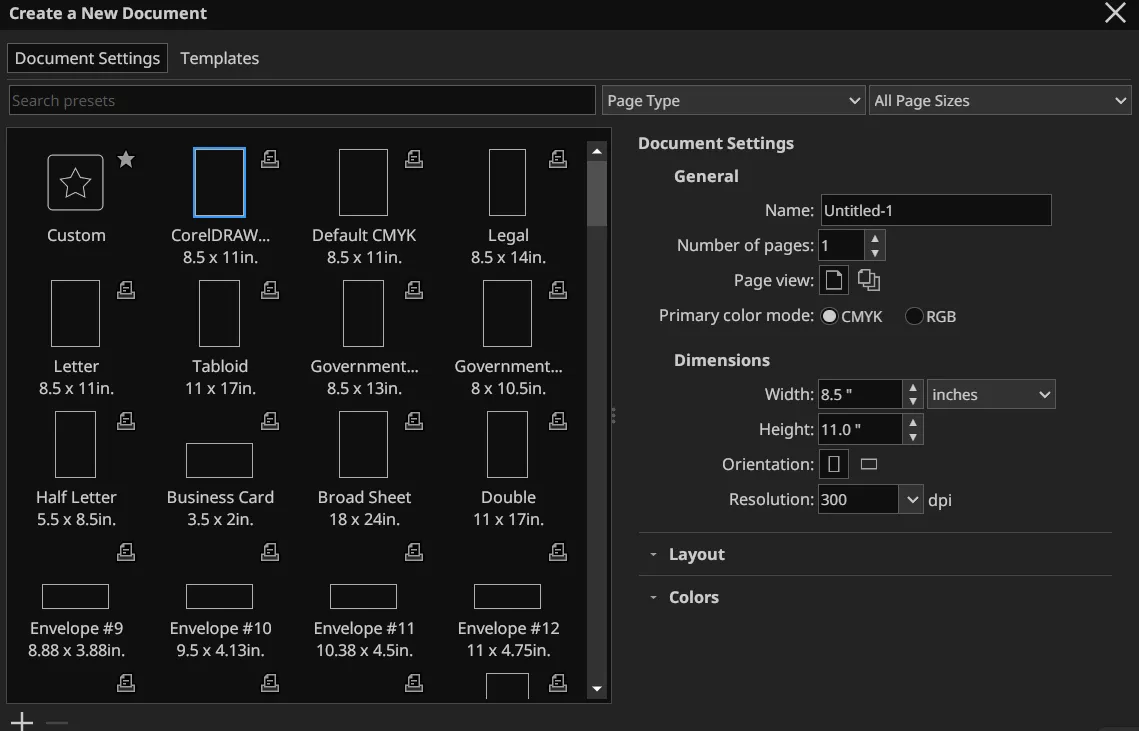The height and width of the screenshot is (731, 1139).
Task: Click the facing pages view icon
Action: point(868,281)
